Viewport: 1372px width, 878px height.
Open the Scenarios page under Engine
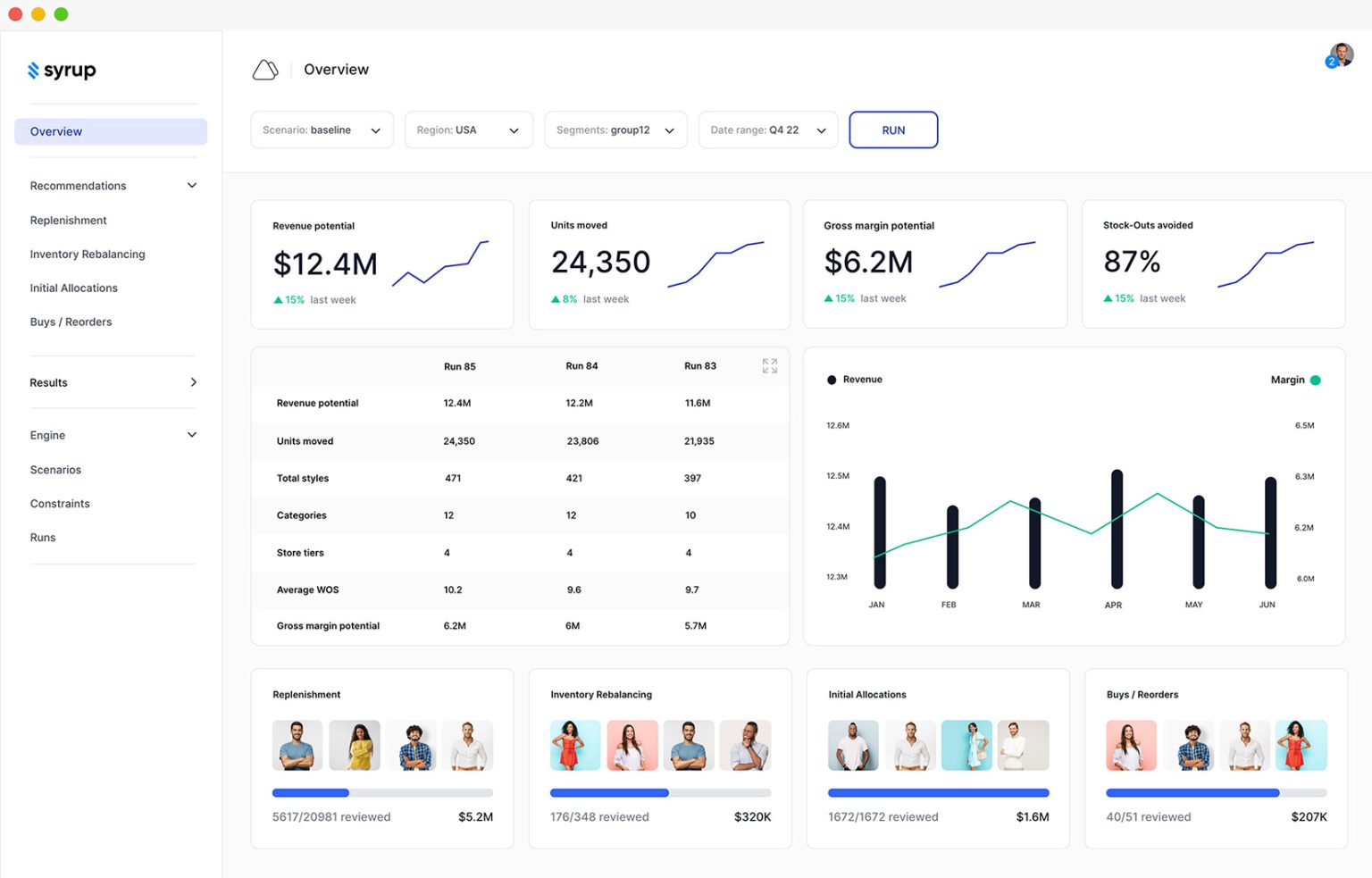pos(55,469)
